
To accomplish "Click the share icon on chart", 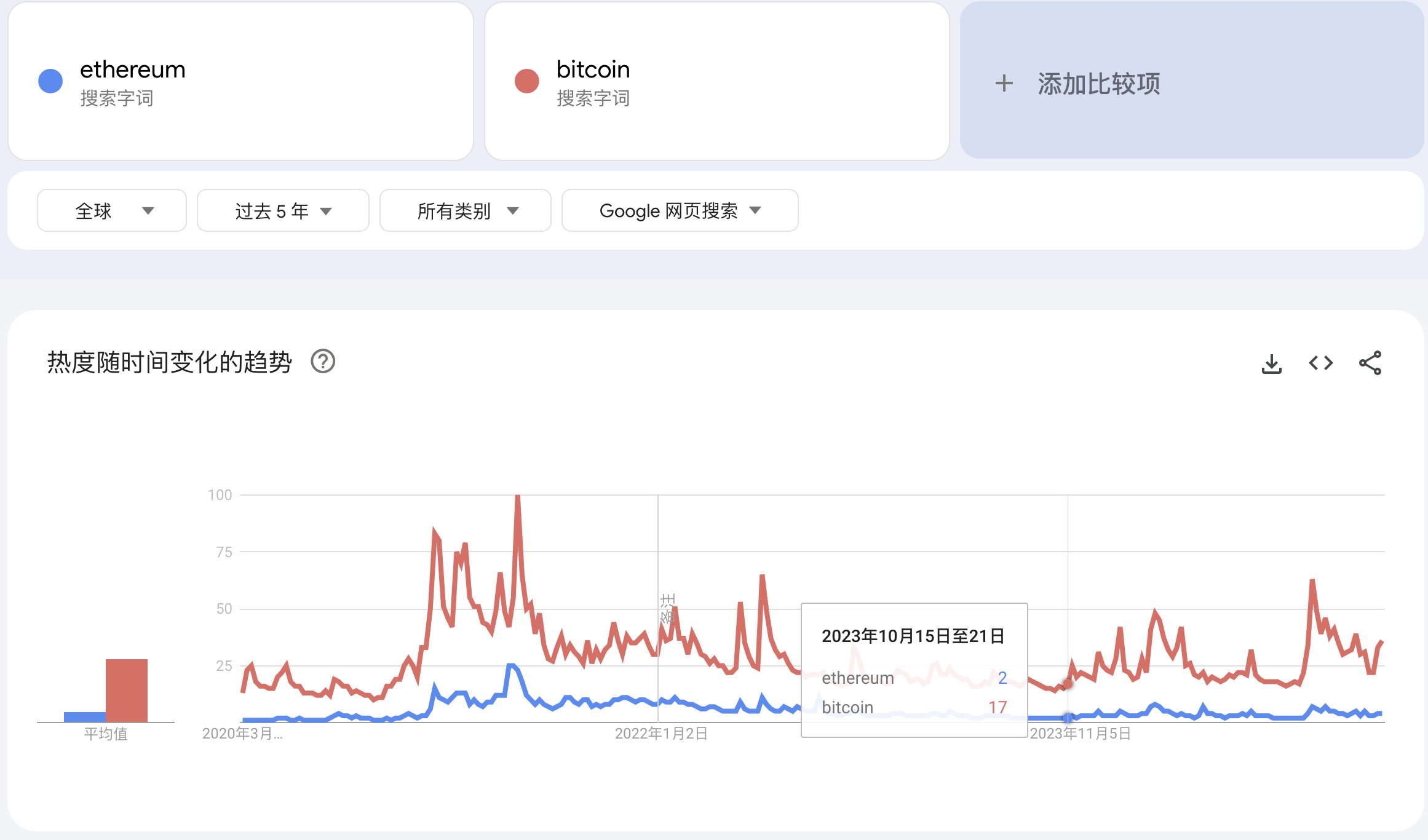I will (x=1370, y=363).
